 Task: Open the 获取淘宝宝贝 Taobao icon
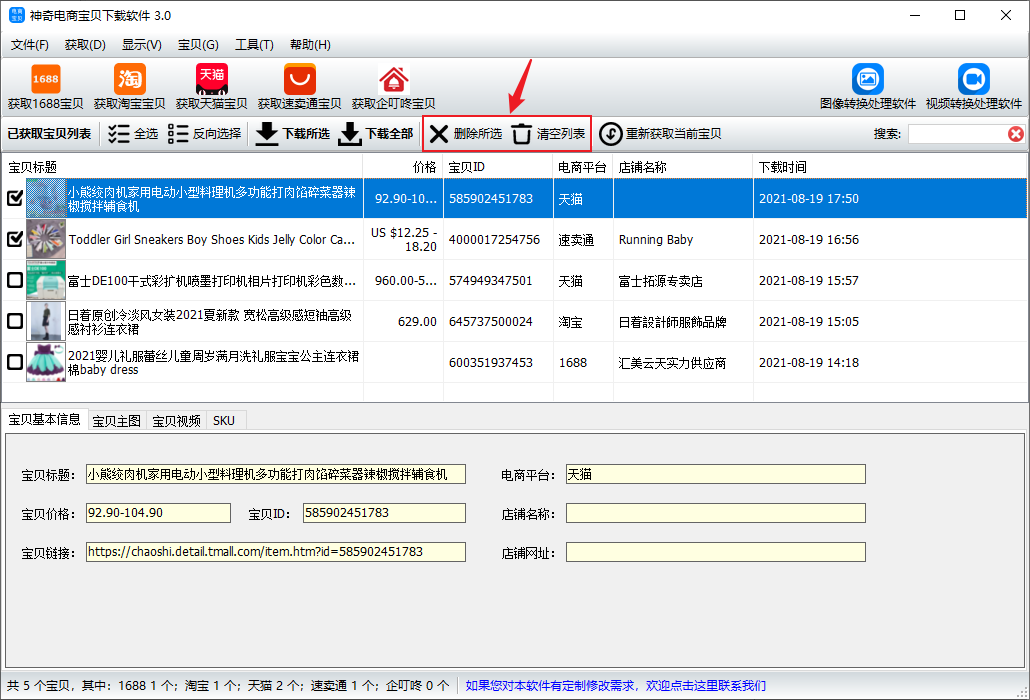pos(129,79)
